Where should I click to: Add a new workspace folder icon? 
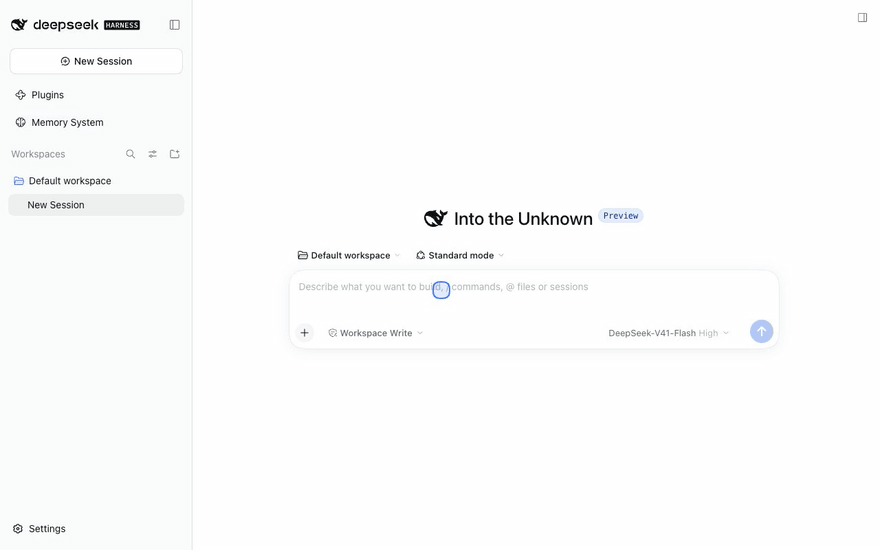[x=175, y=154]
